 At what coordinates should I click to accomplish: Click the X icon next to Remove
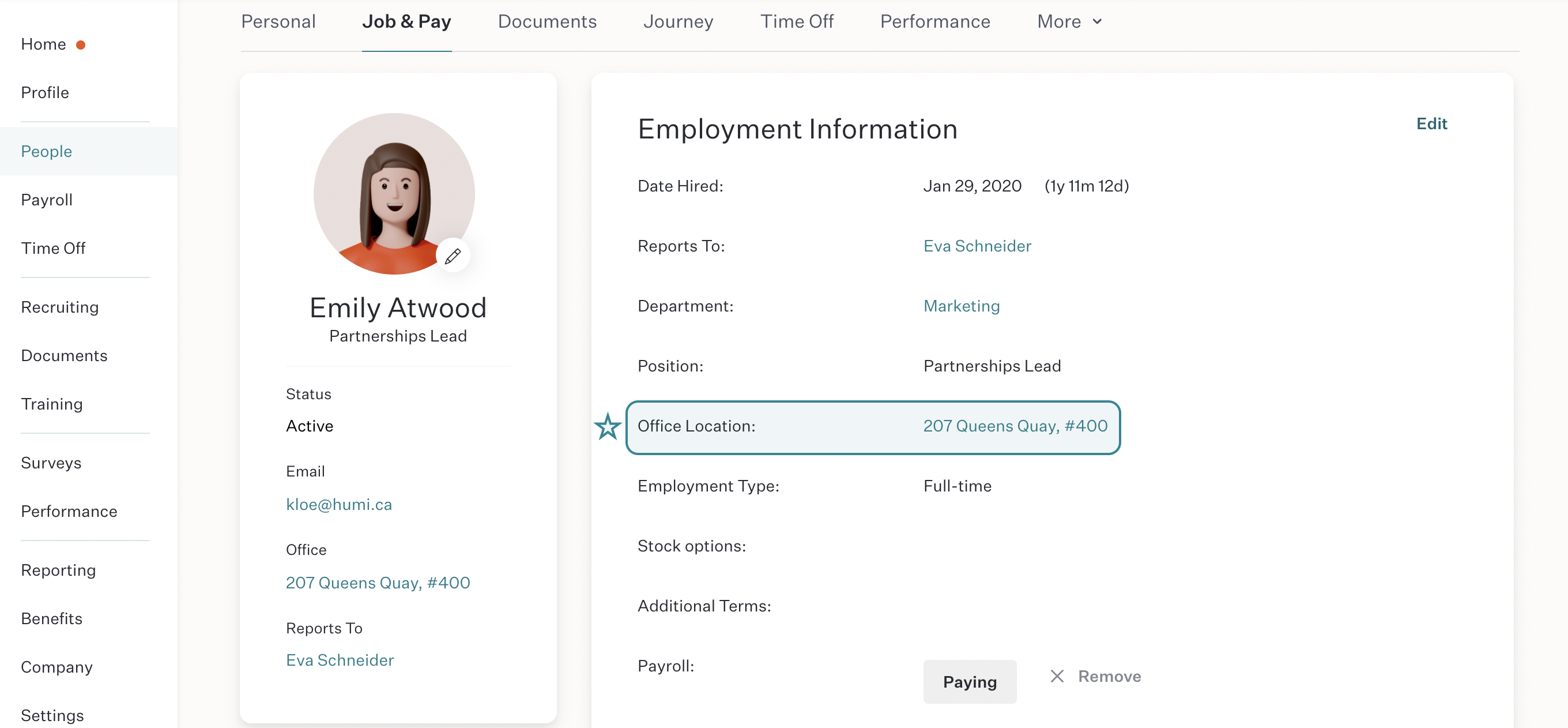click(1057, 676)
